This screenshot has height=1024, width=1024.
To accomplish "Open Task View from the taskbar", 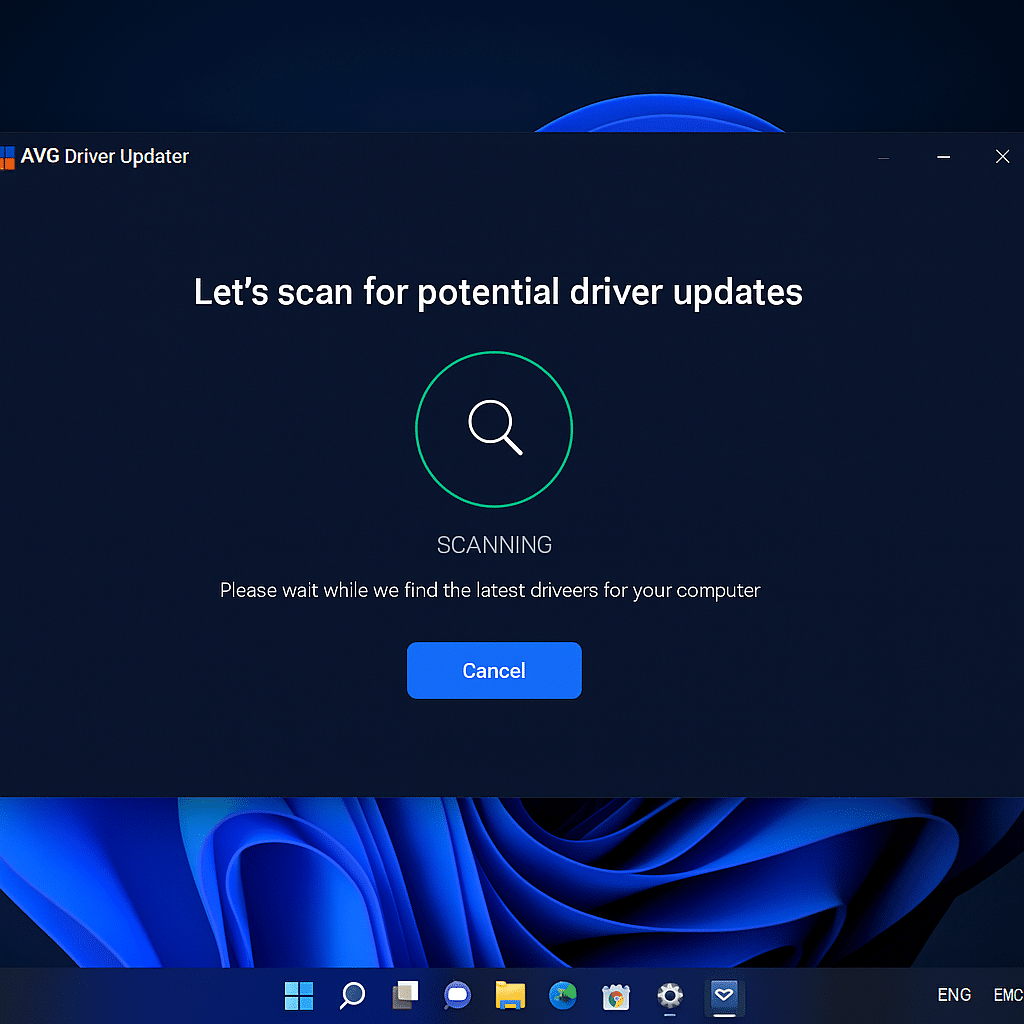I will [x=404, y=996].
